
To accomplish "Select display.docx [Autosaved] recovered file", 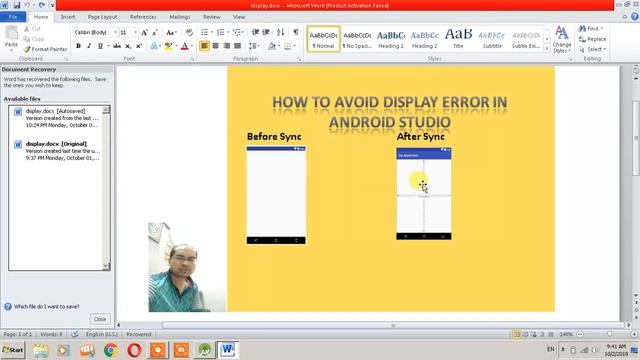I will 56,118.
